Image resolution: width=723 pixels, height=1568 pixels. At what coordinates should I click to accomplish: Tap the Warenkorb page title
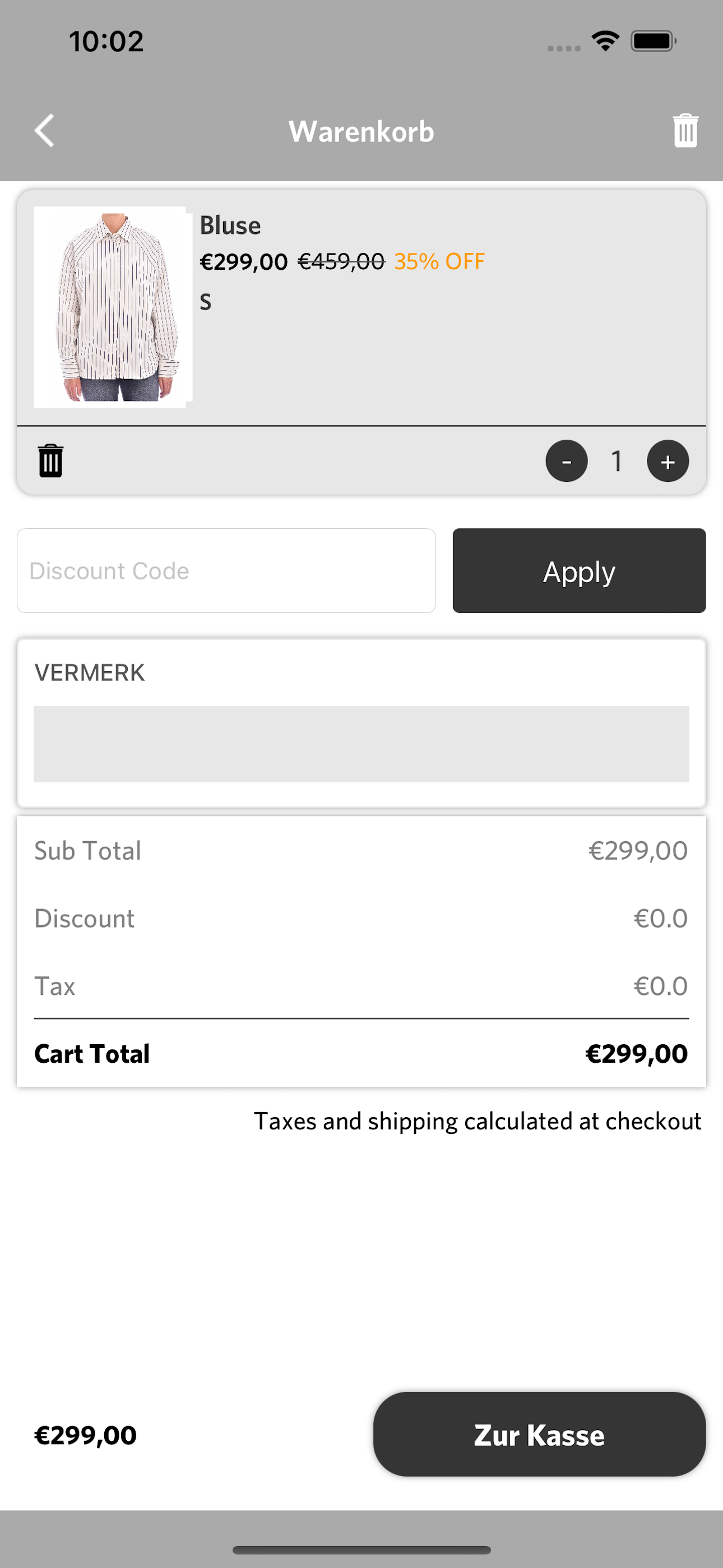[361, 131]
